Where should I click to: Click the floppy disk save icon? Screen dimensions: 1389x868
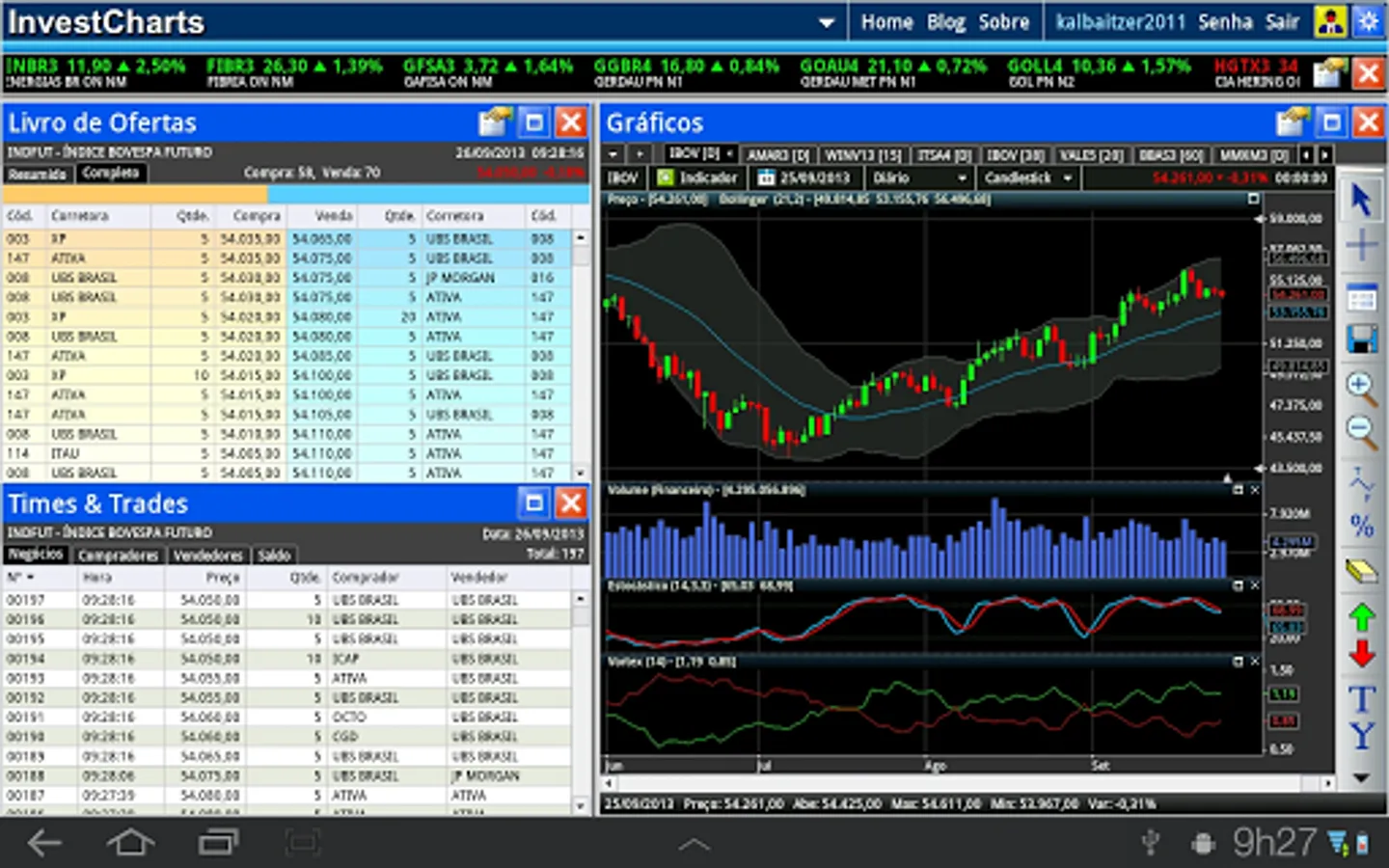(x=1361, y=339)
